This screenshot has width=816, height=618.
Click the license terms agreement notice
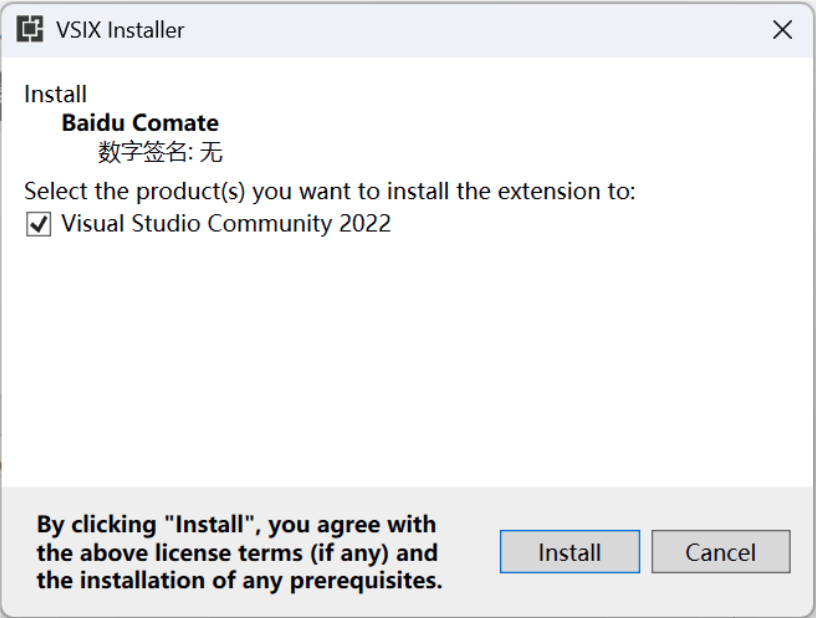(239, 552)
